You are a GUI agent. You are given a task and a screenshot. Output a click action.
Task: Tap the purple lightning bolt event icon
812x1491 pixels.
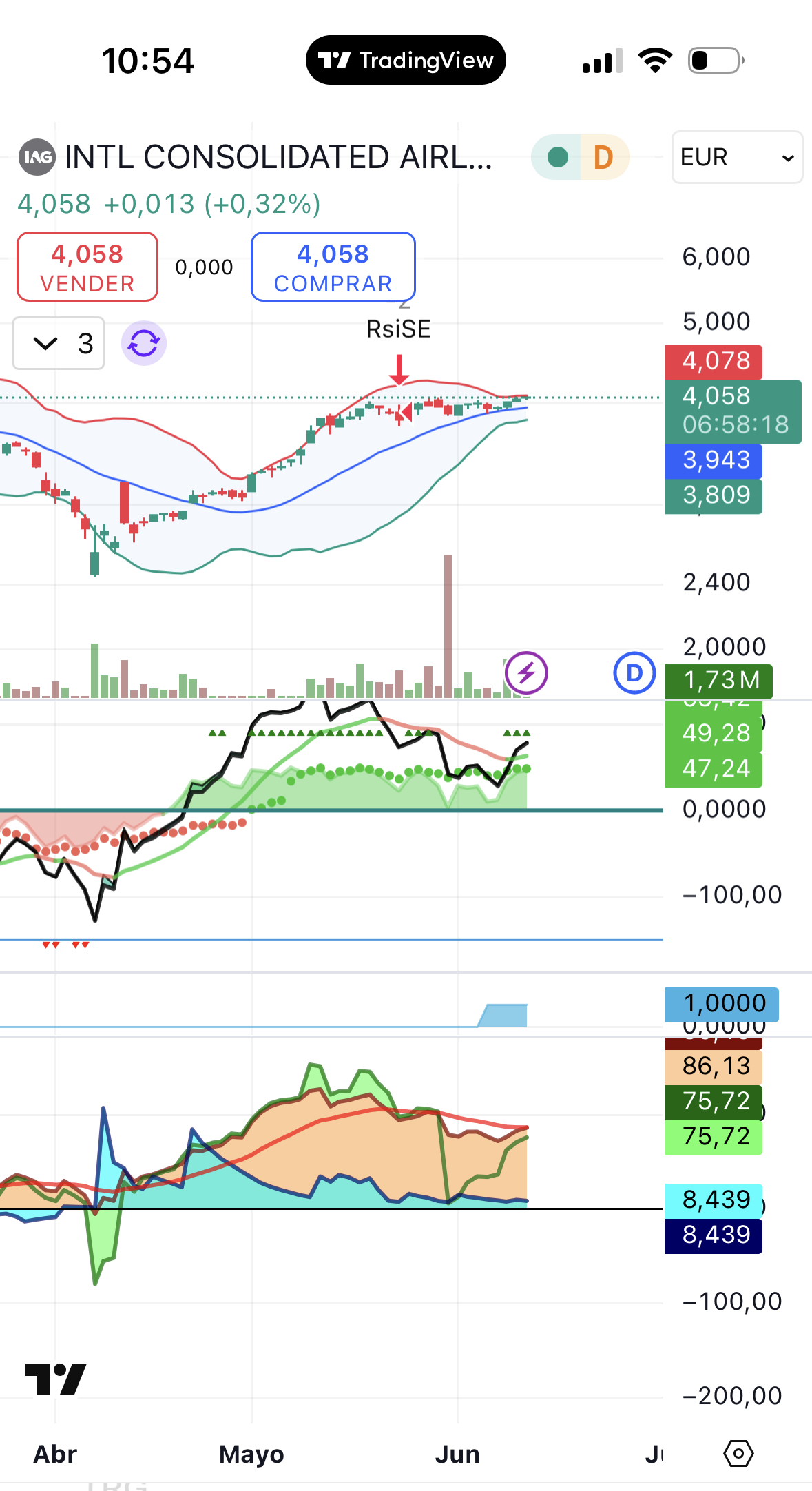pos(526,672)
